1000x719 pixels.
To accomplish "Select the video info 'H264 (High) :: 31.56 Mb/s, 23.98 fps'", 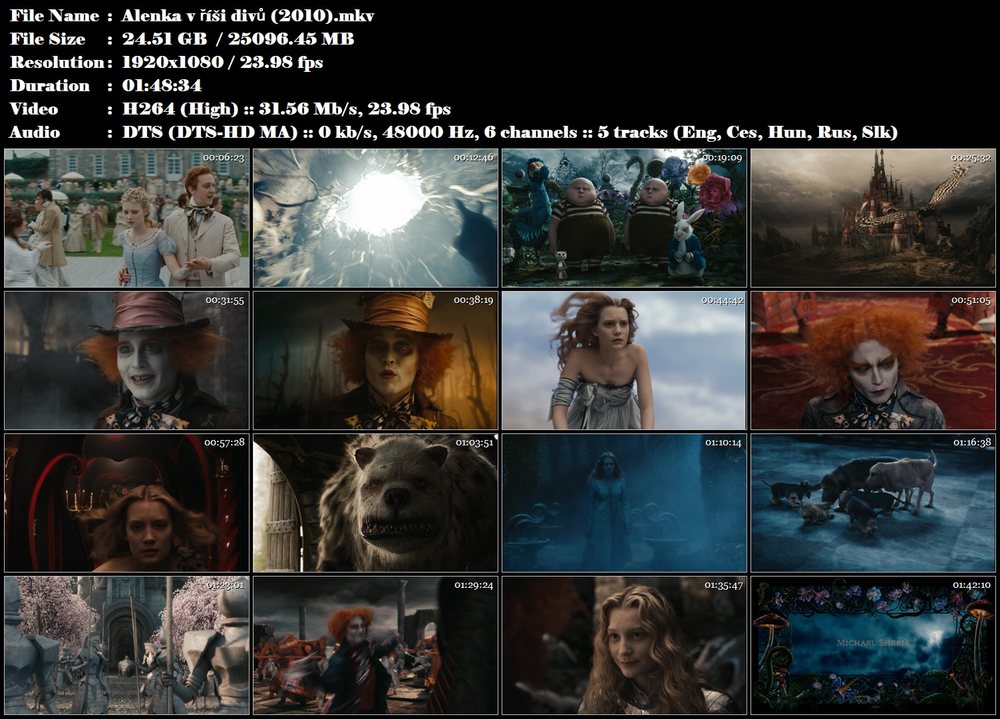I will 286,109.
